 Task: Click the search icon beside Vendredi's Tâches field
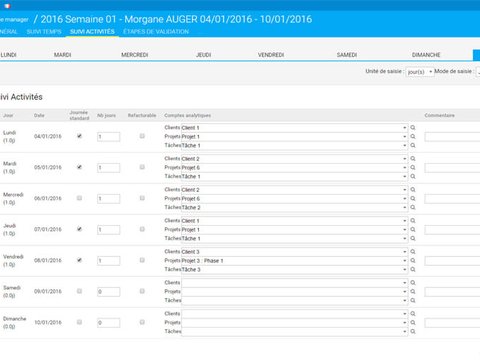(x=413, y=270)
